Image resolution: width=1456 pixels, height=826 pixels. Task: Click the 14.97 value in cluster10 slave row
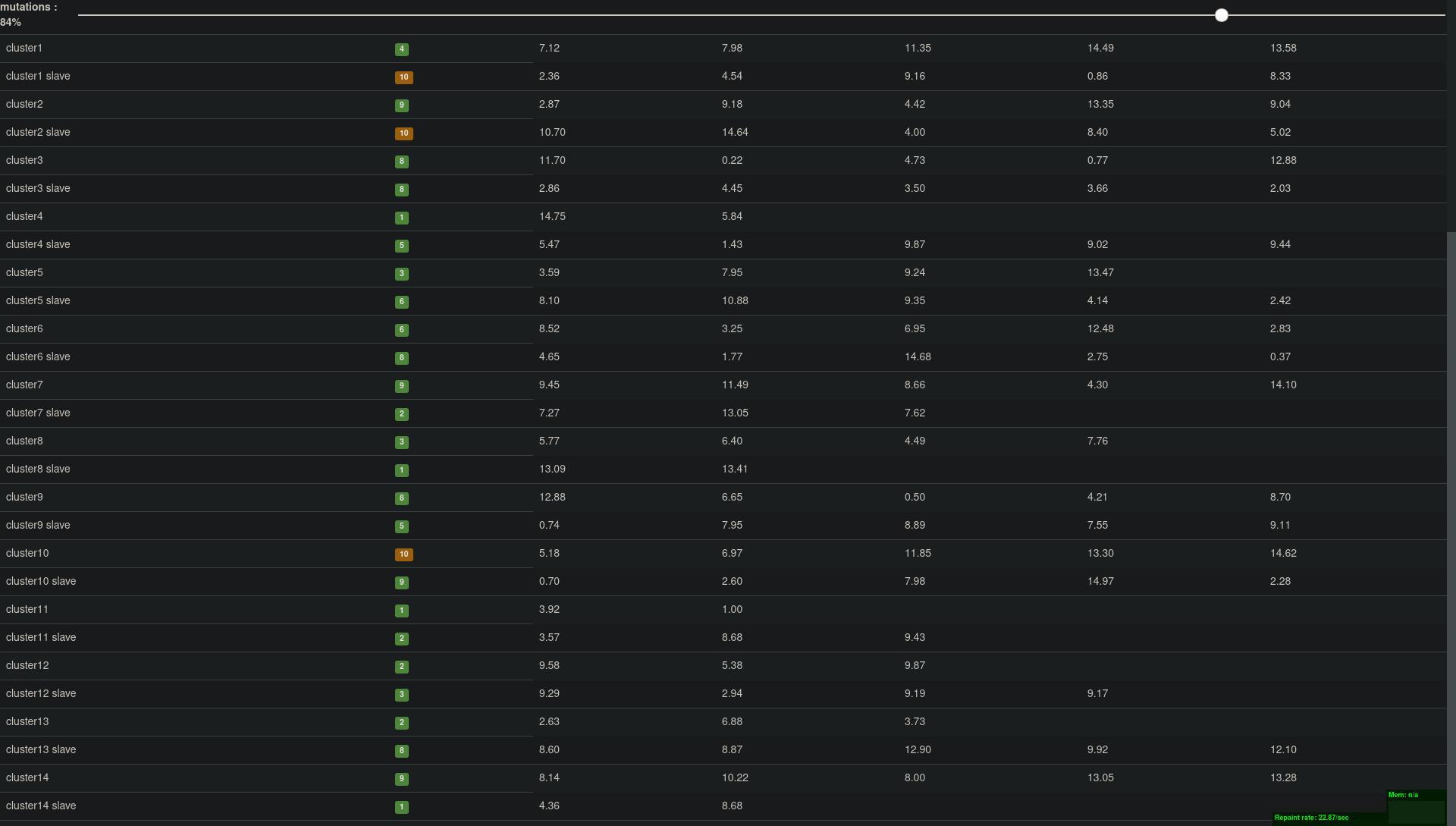[x=1100, y=581]
